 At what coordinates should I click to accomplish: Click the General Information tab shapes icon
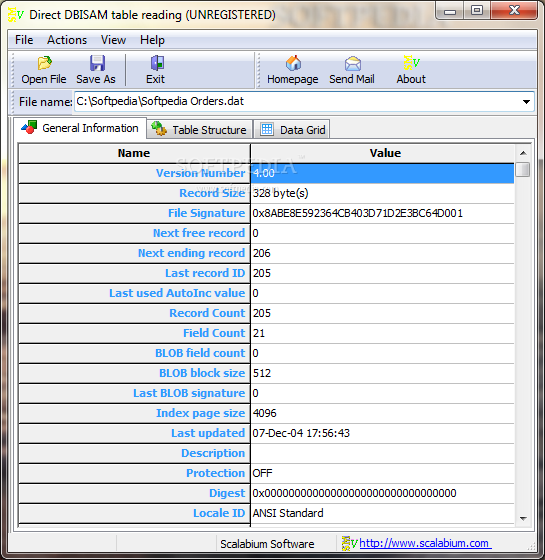point(29,128)
